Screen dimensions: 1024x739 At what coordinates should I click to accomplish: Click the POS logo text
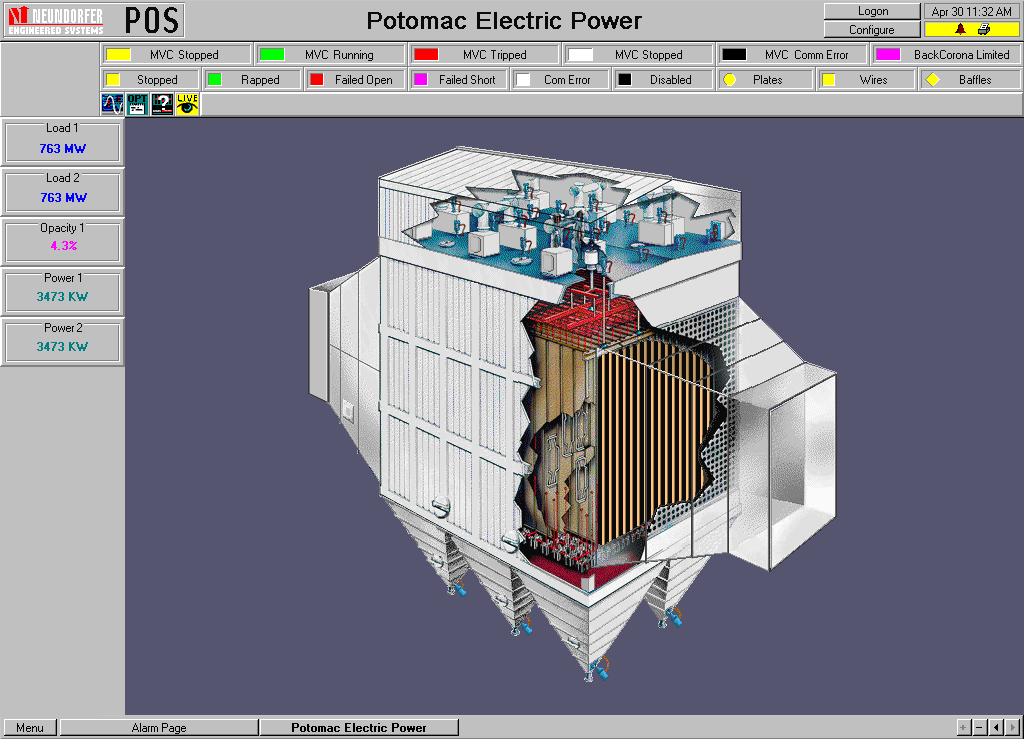(x=152, y=20)
